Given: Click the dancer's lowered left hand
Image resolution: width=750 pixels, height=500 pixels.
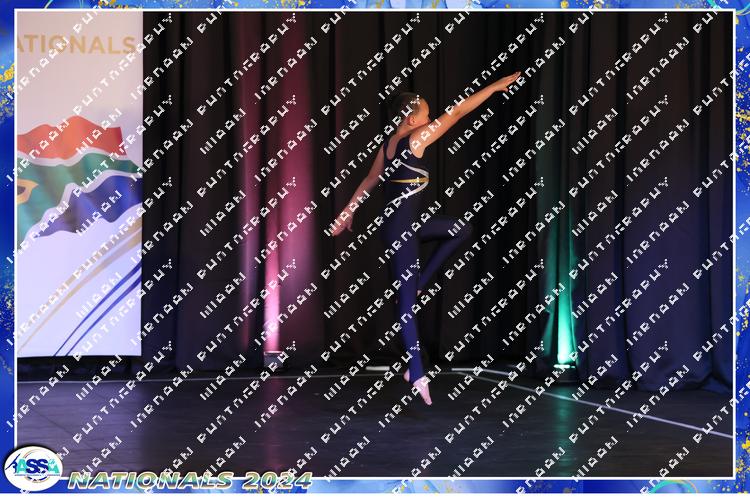Looking at the screenshot, I should pyautogui.click(x=339, y=225).
